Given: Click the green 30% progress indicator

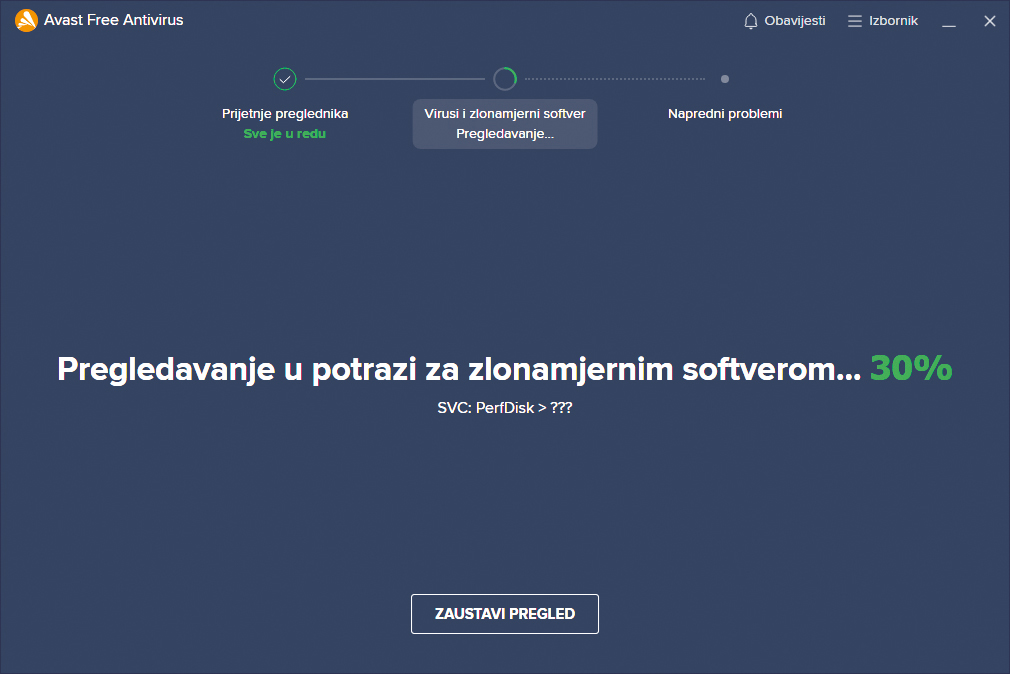Looking at the screenshot, I should coord(911,369).
